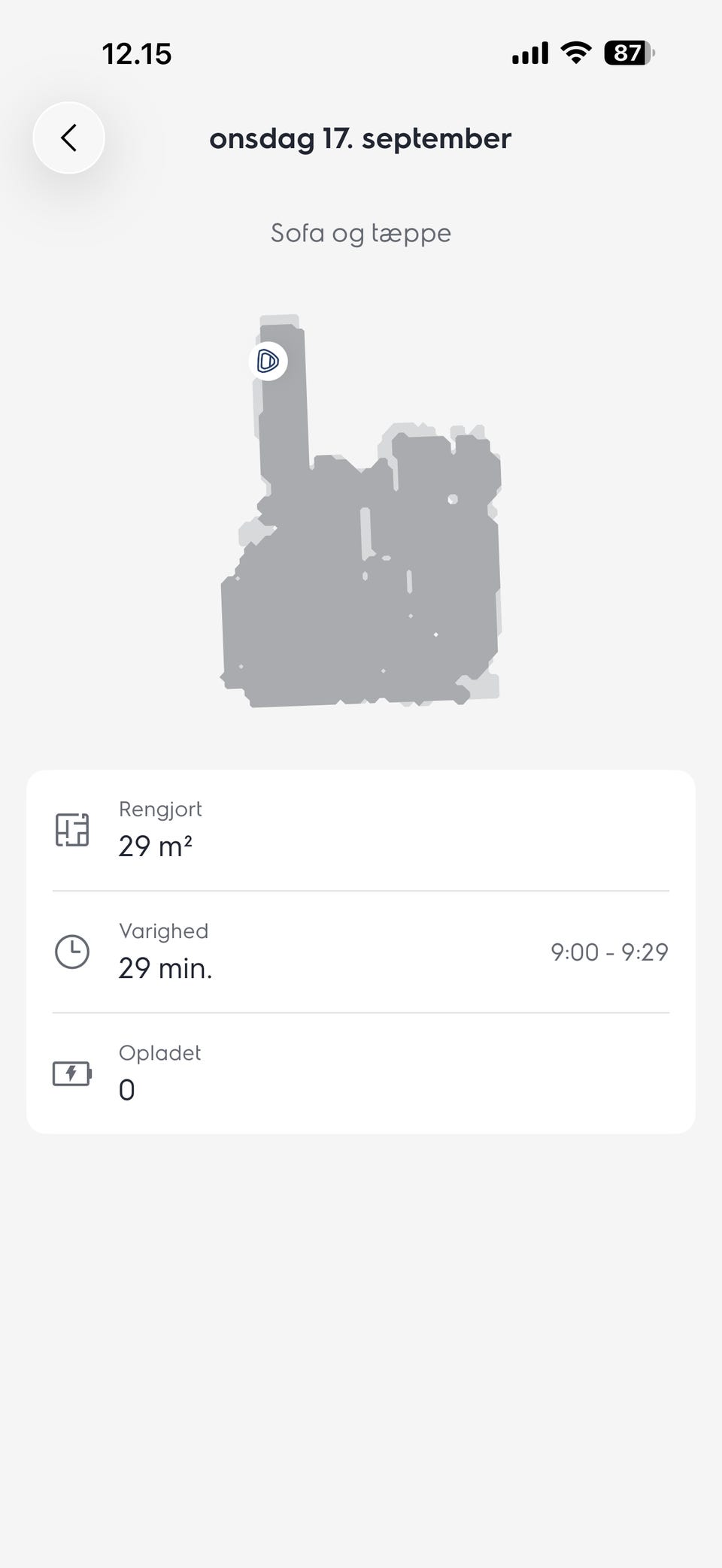Tap the clock icon beside Varighed
The height and width of the screenshot is (1568, 722).
coord(72,952)
